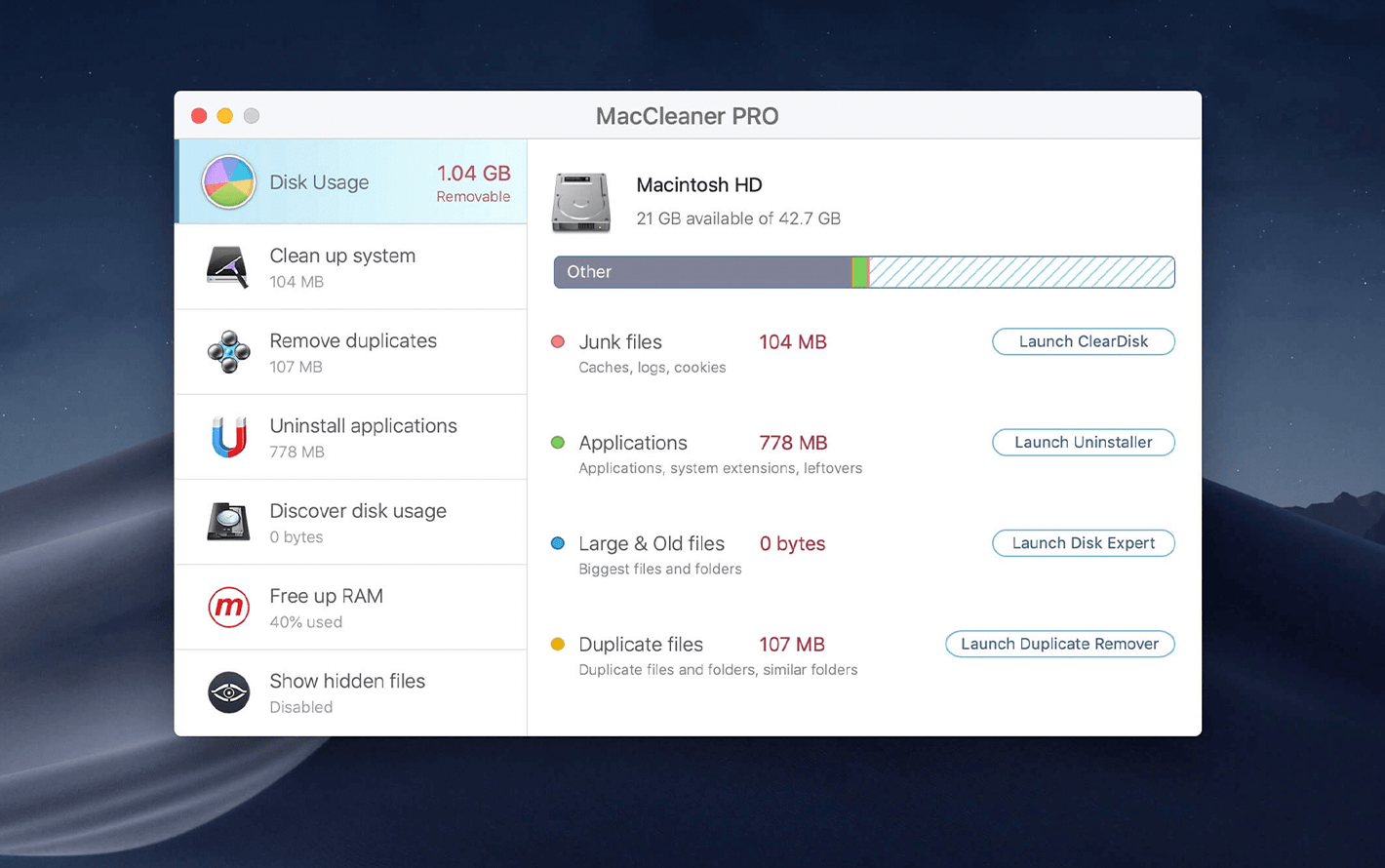Viewport: 1385px width, 868px height.
Task: Click the "Other" segment of storage bar
Action: 702,272
